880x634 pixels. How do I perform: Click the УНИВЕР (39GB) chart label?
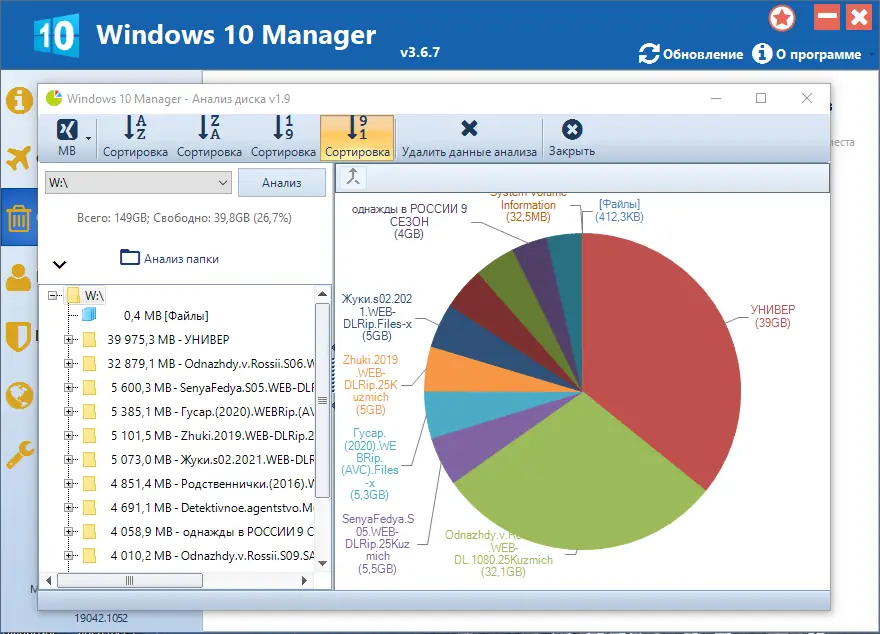pyautogui.click(x=773, y=316)
